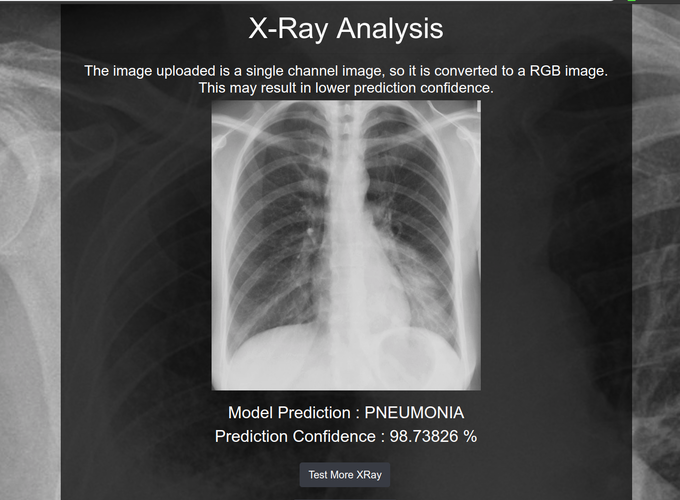The height and width of the screenshot is (500, 680).
Task: Click the X-Ray Analysis page heading
Action: pos(346,28)
